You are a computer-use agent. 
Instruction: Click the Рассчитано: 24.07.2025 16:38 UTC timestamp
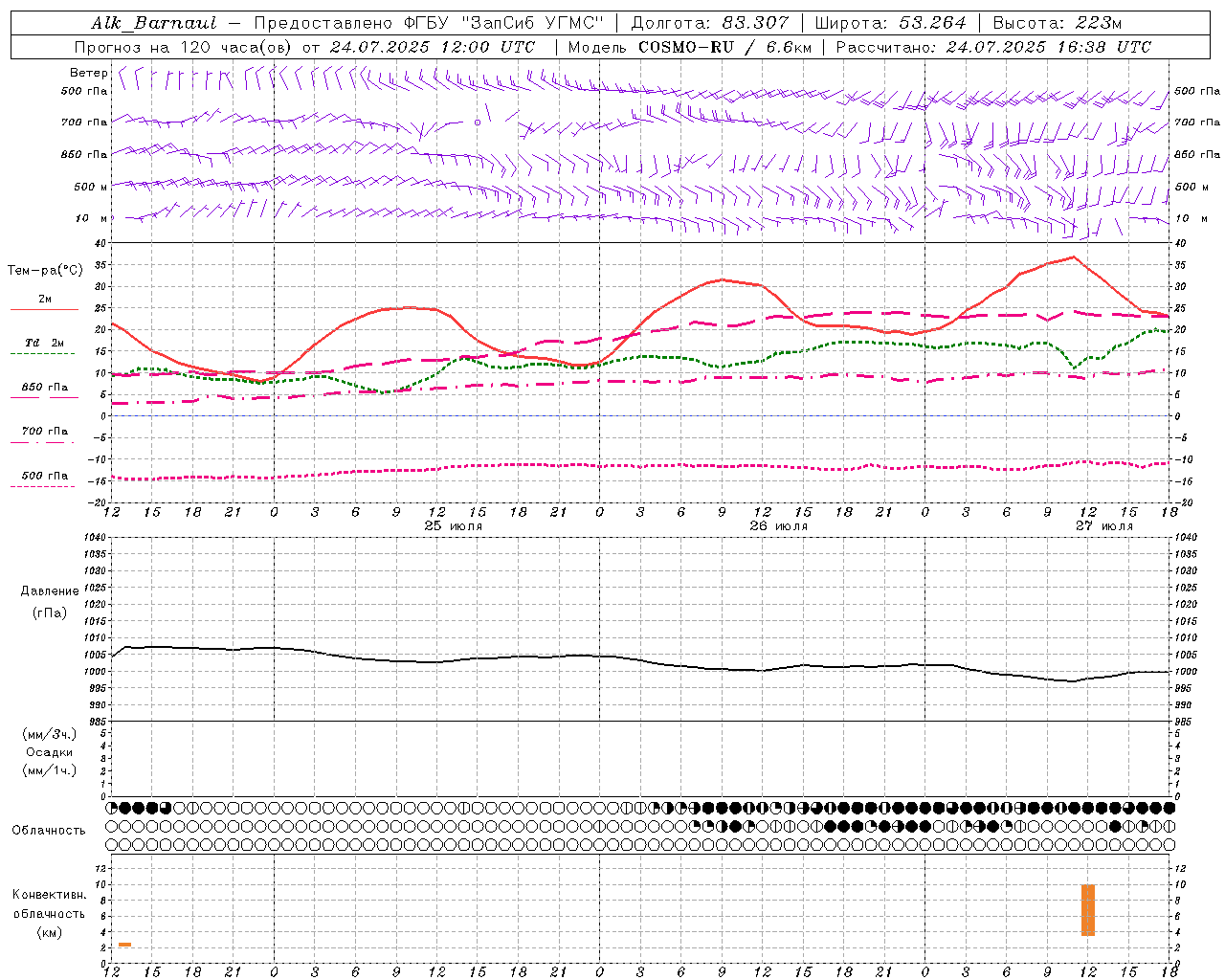993,47
